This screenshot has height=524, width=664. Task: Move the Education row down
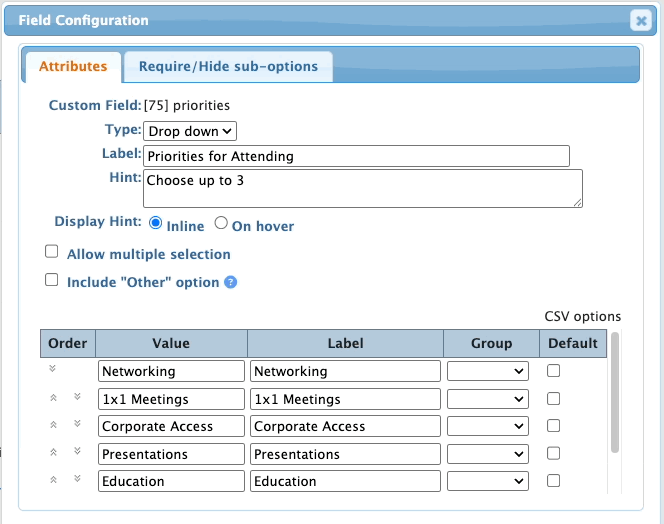pyautogui.click(x=77, y=479)
